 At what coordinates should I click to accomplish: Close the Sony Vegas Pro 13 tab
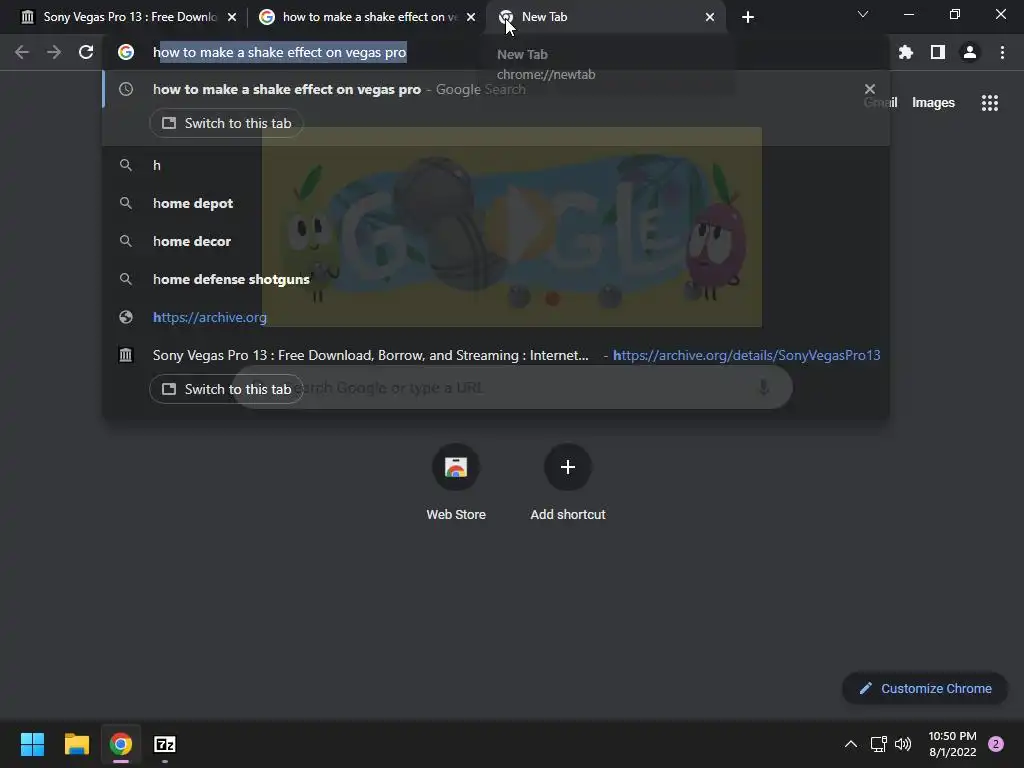[232, 17]
